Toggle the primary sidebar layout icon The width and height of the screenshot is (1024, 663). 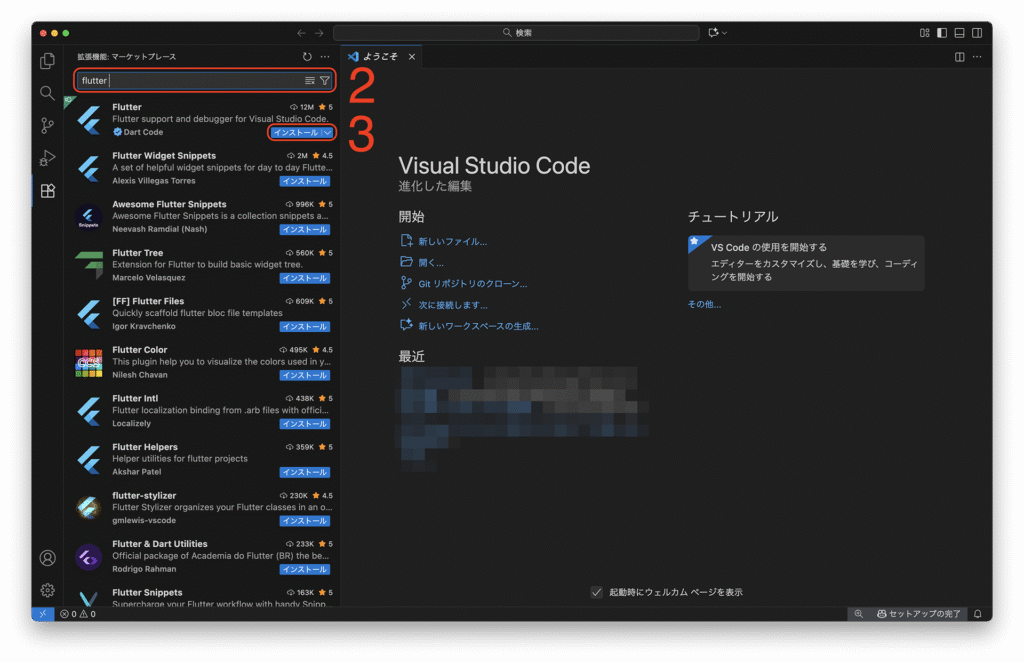click(942, 33)
